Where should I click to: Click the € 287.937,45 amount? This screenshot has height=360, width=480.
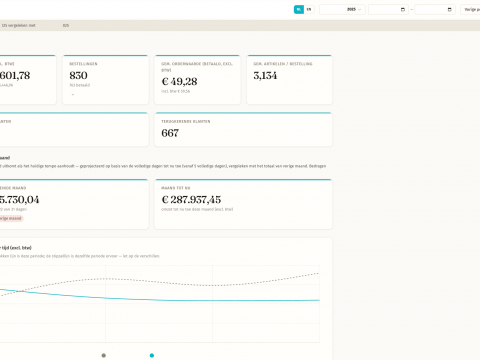point(191,200)
